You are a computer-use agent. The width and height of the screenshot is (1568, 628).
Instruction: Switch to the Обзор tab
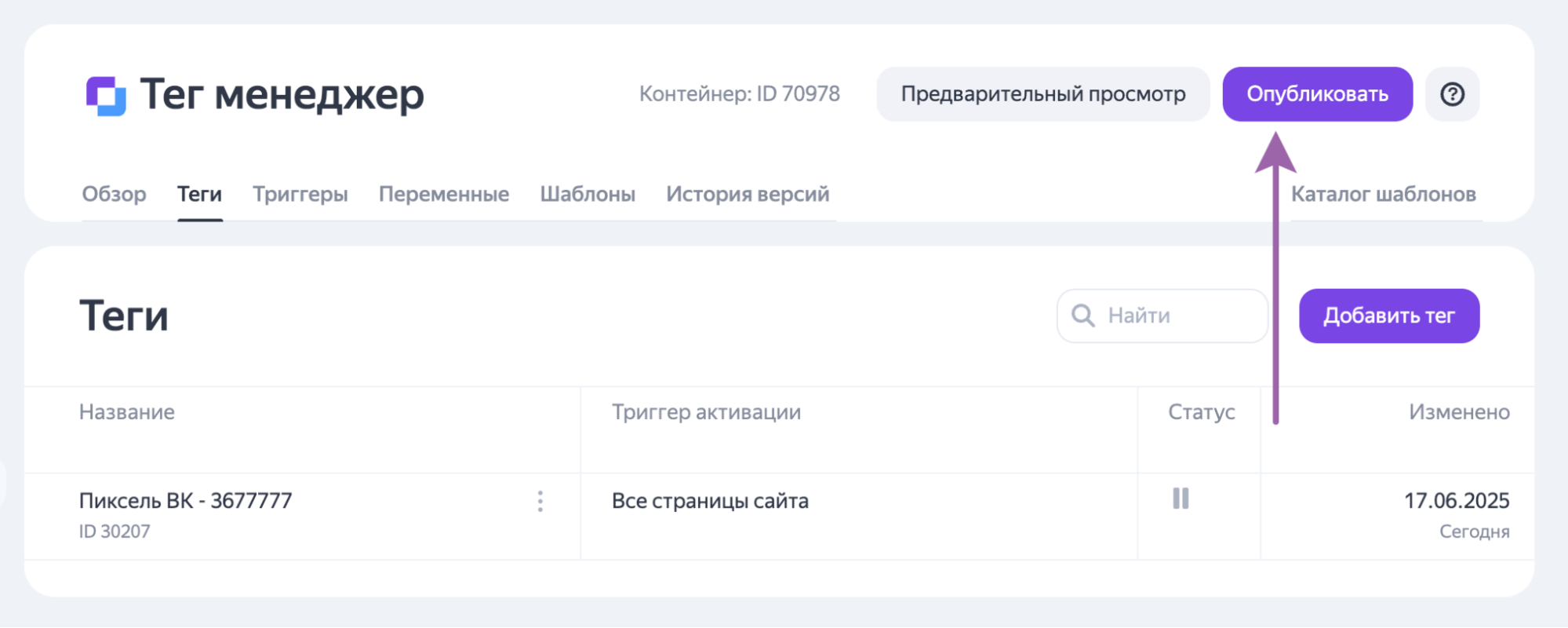pos(115,194)
